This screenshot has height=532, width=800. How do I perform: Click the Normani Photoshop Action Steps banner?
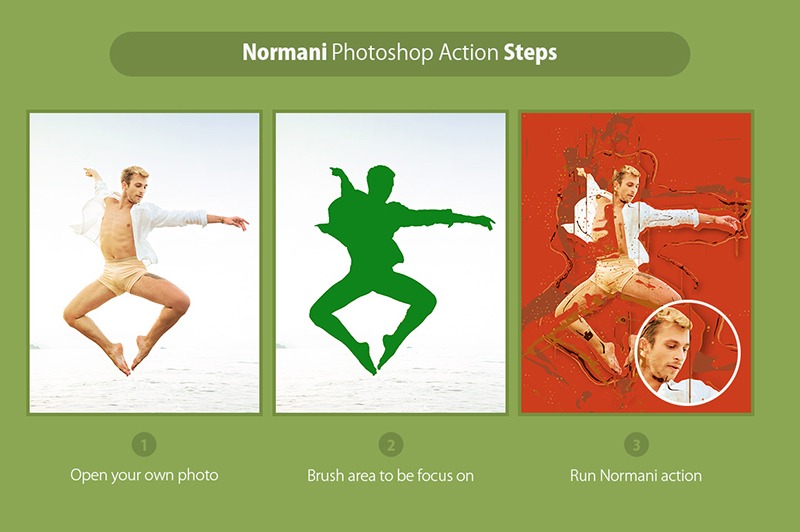pos(399,54)
